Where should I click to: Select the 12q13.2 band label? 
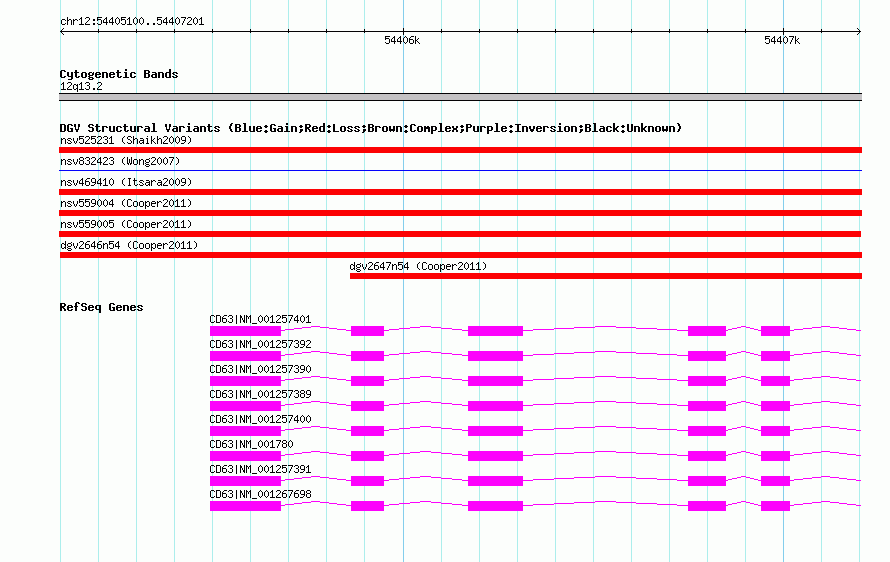click(81, 86)
